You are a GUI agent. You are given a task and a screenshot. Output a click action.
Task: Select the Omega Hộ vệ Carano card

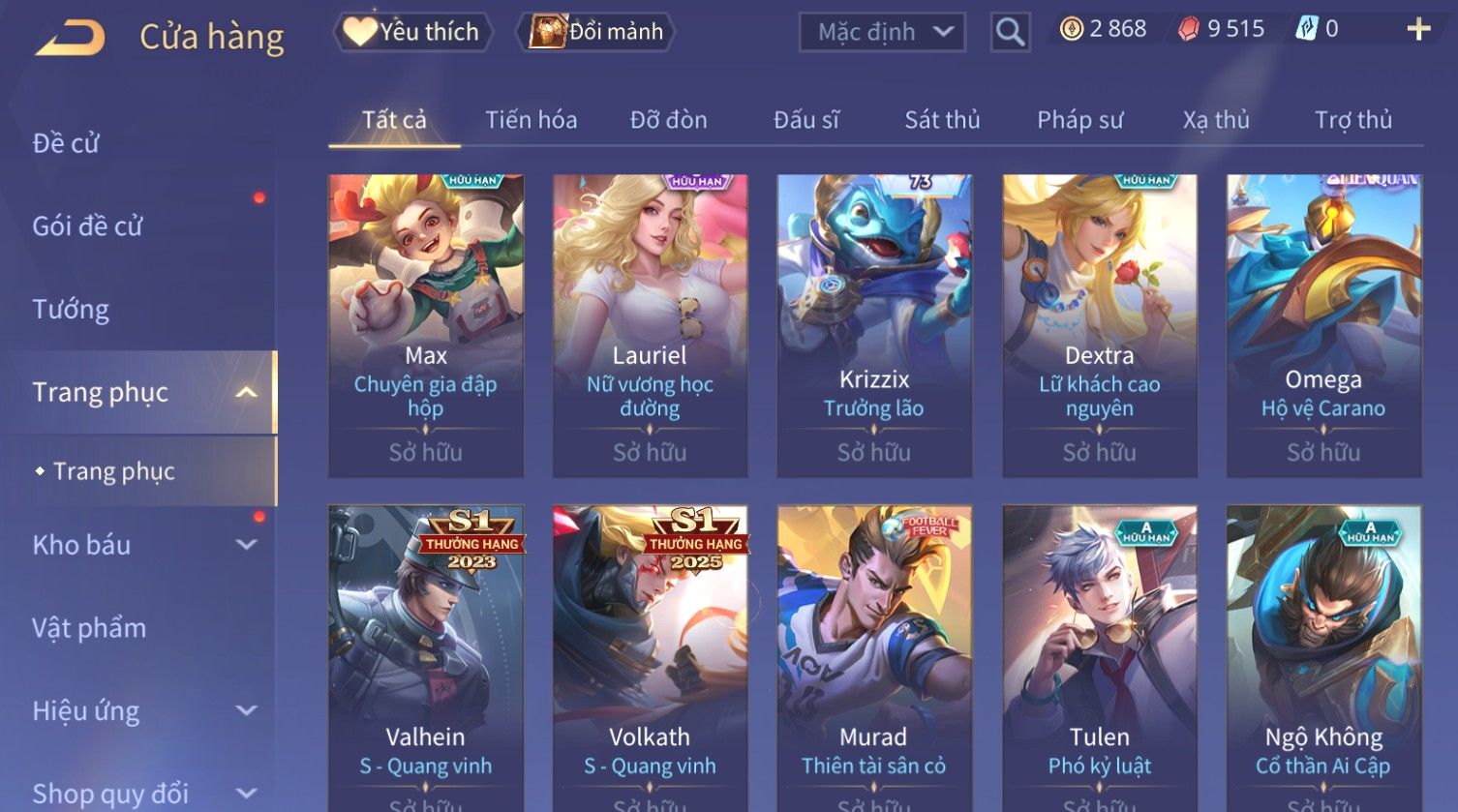1323,325
